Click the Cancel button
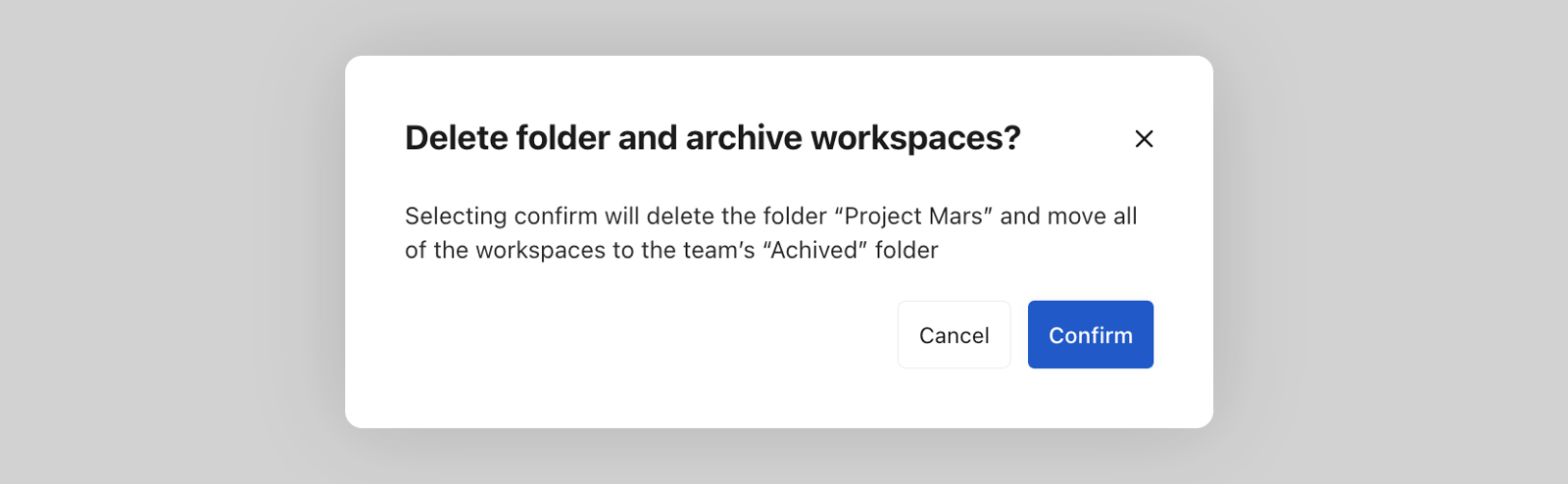The image size is (1568, 484). 954,335
